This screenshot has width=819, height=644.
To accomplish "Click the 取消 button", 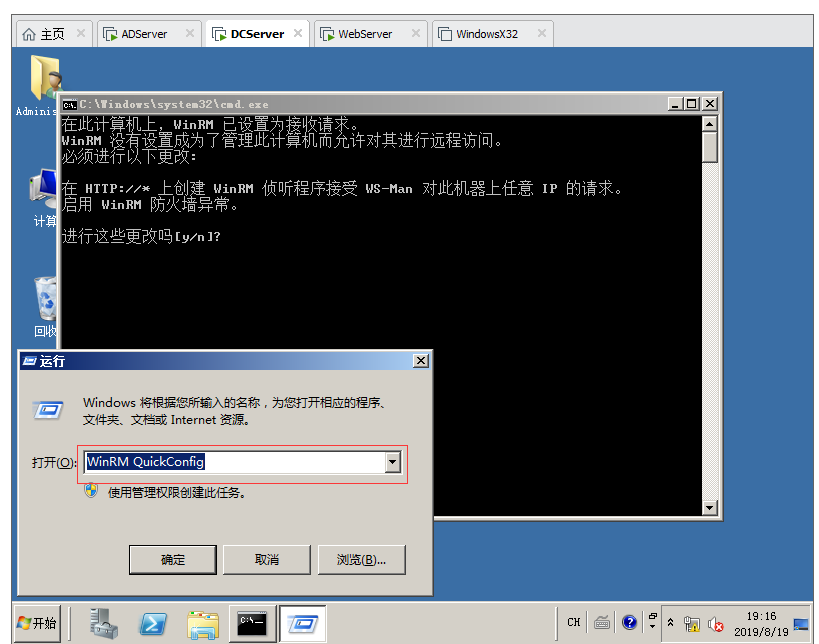I will 266,559.
